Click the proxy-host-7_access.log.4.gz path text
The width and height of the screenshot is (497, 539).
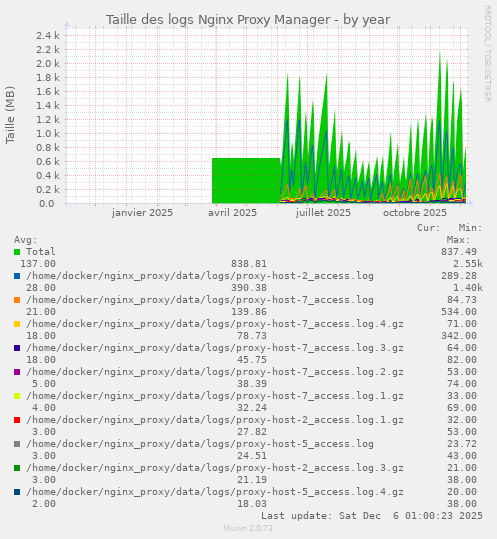click(215, 324)
